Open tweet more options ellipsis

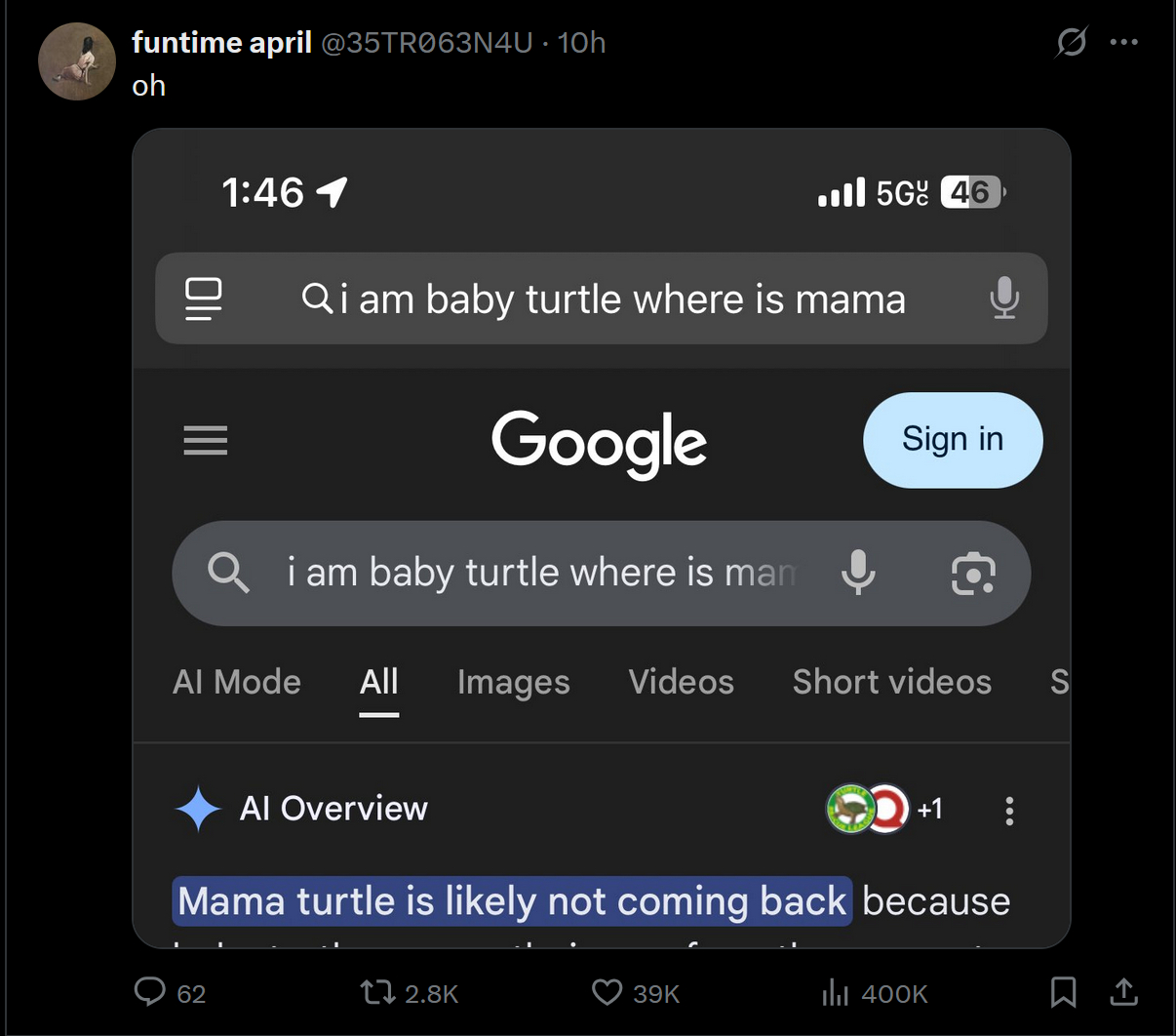[x=1123, y=42]
